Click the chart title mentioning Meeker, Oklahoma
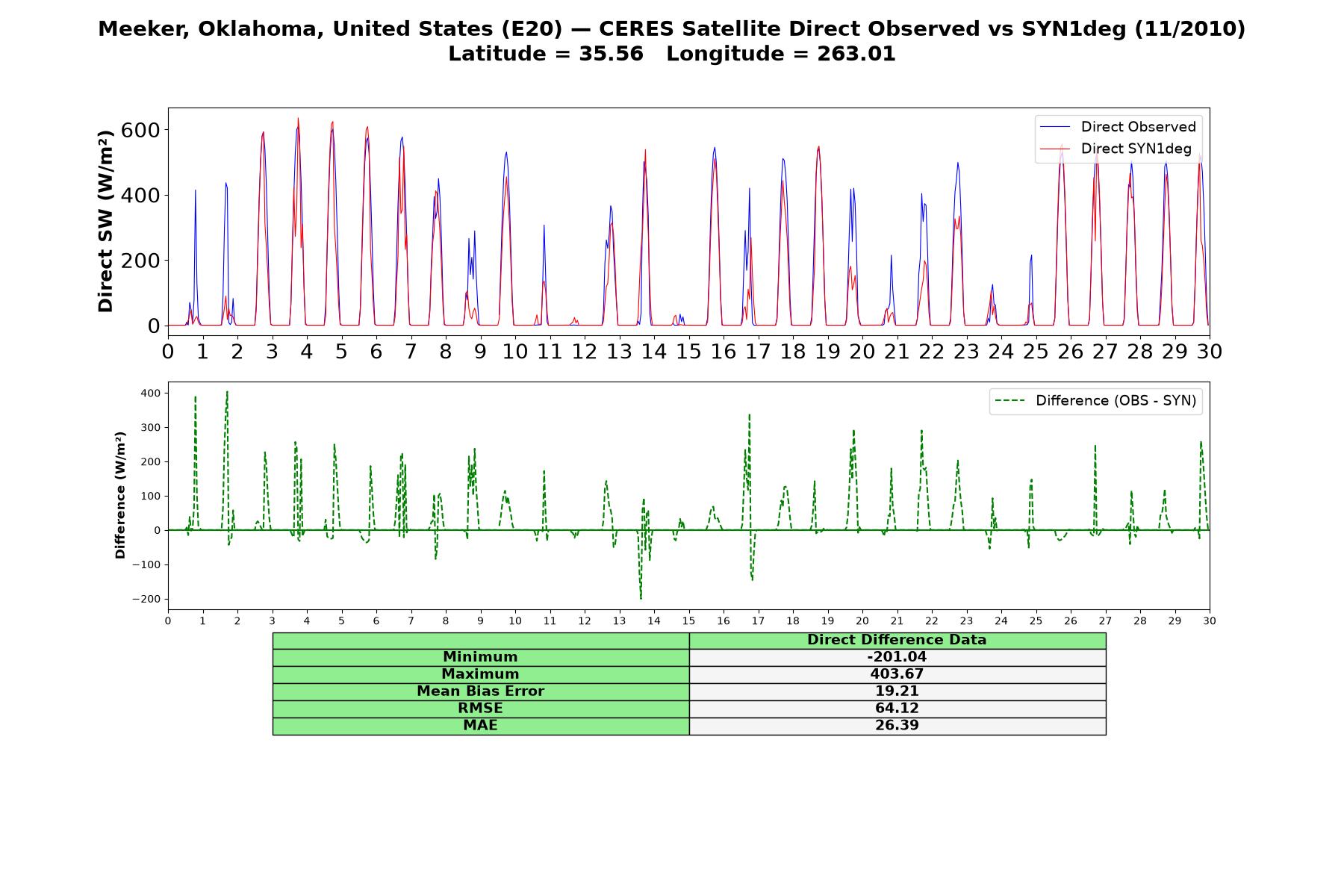The height and width of the screenshot is (896, 1344). [671, 28]
